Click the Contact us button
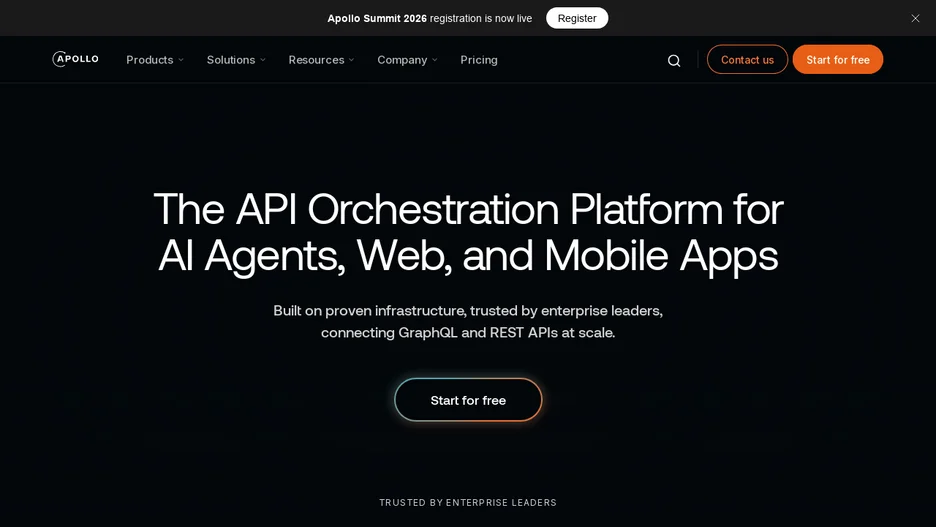 (x=747, y=60)
